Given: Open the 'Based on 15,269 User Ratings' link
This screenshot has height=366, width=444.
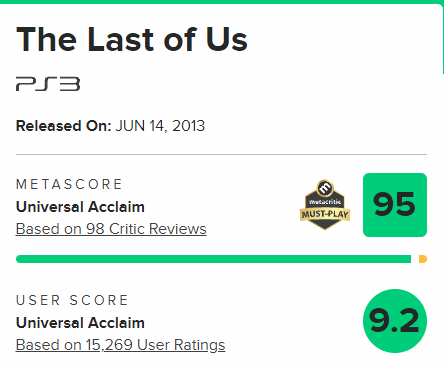Looking at the screenshot, I should [120, 345].
